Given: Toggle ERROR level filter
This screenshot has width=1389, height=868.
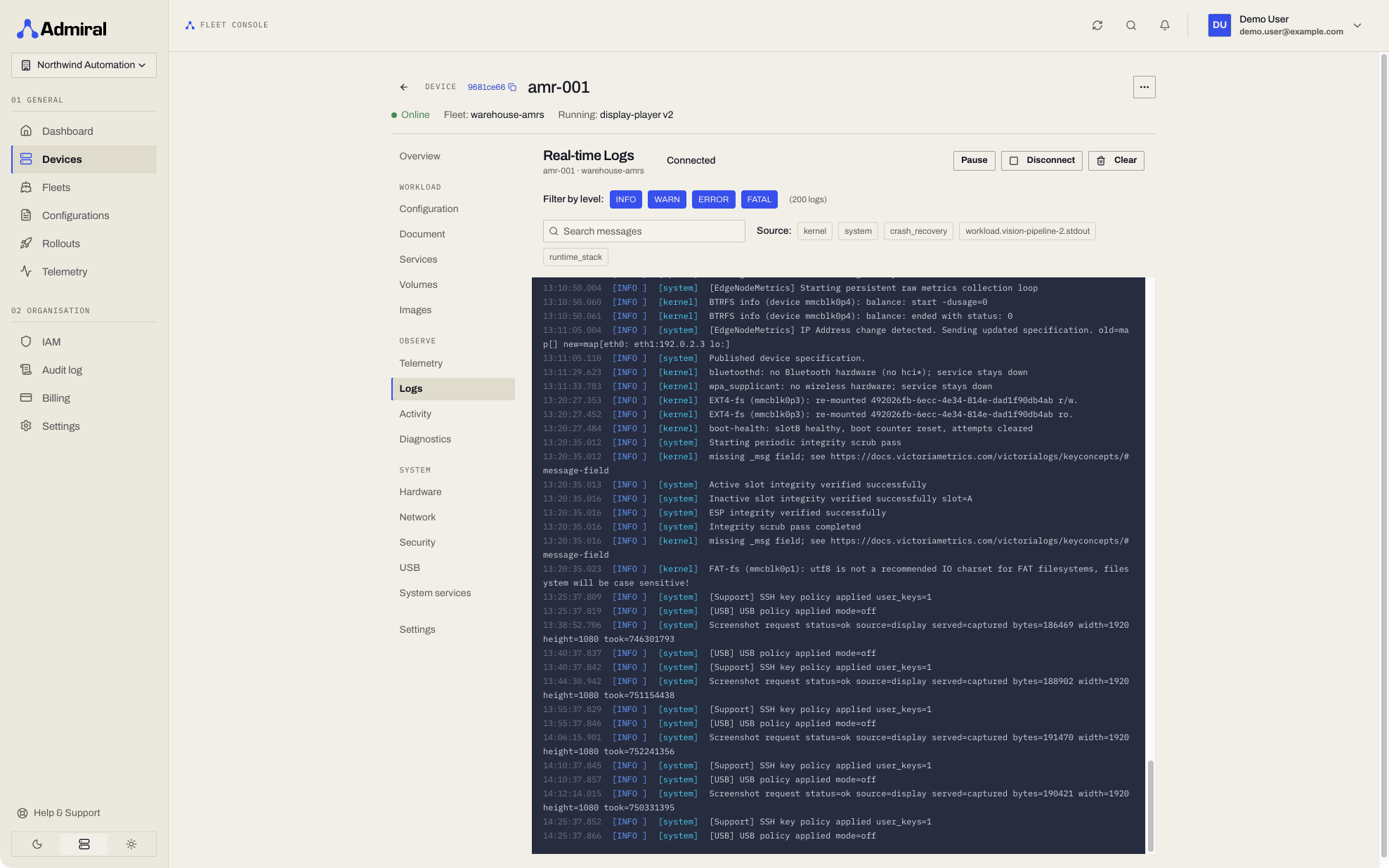Looking at the screenshot, I should pos(713,199).
